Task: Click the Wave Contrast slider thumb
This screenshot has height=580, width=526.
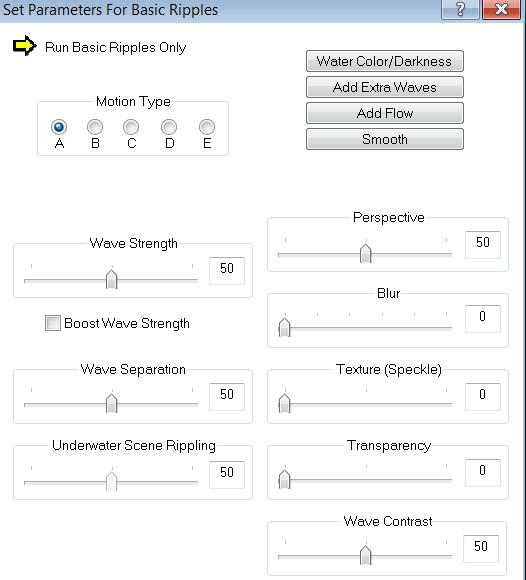Action: click(x=365, y=555)
